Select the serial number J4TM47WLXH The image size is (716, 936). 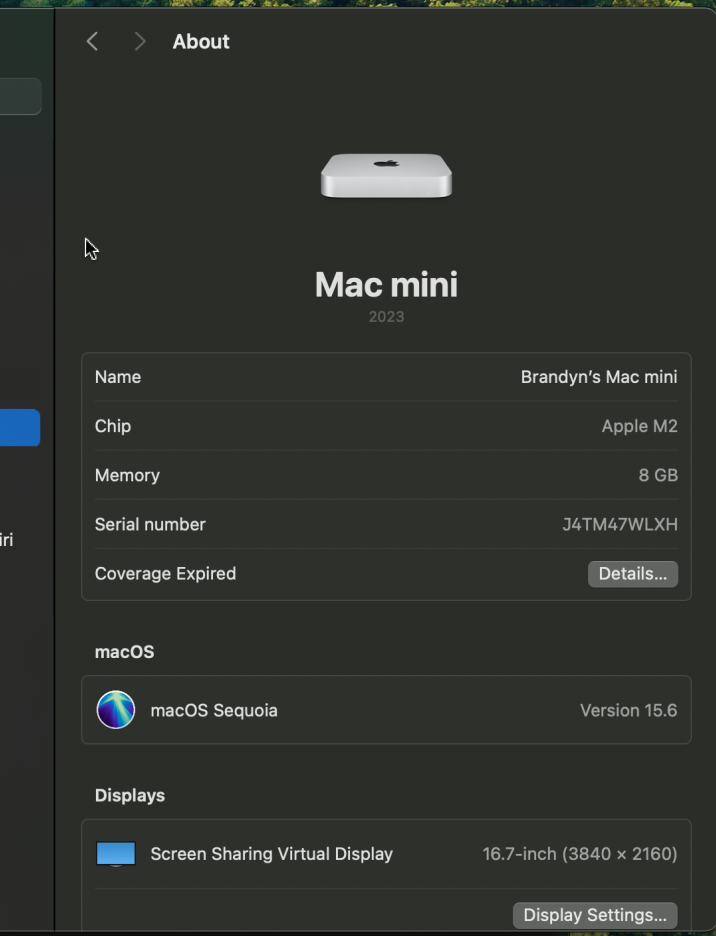tap(620, 524)
